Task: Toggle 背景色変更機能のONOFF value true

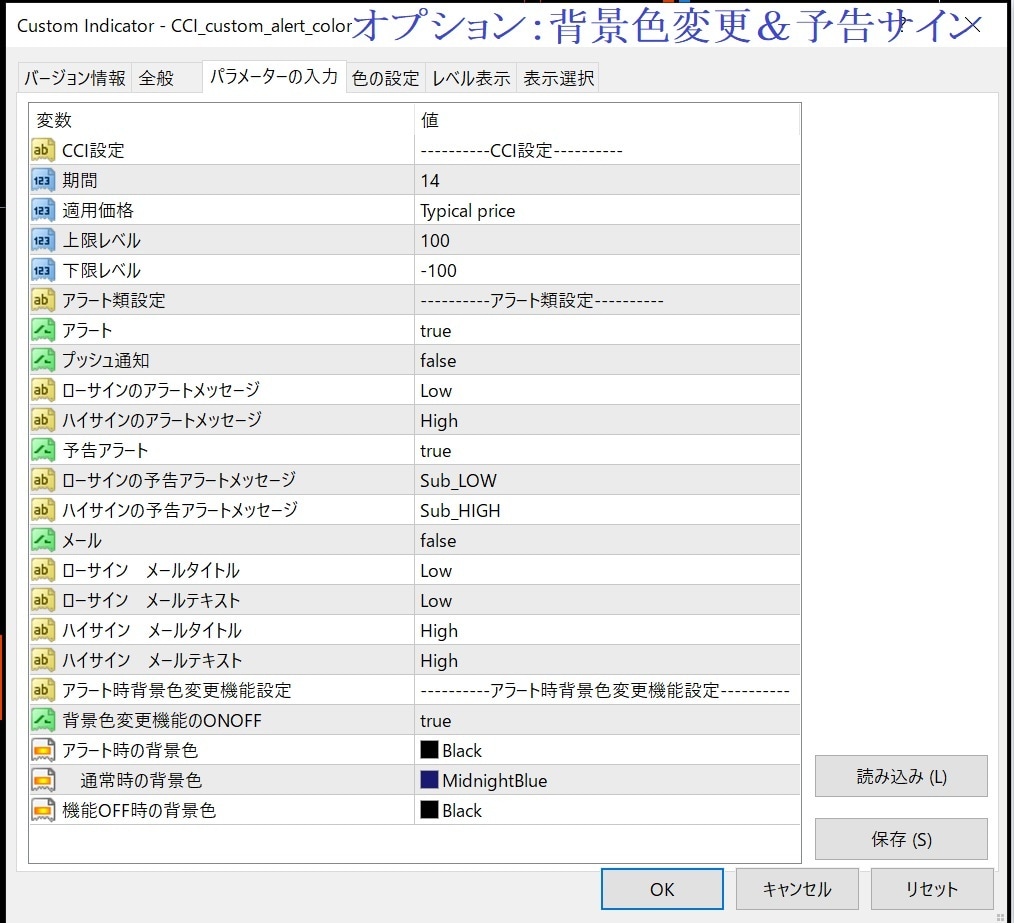Action: point(607,720)
